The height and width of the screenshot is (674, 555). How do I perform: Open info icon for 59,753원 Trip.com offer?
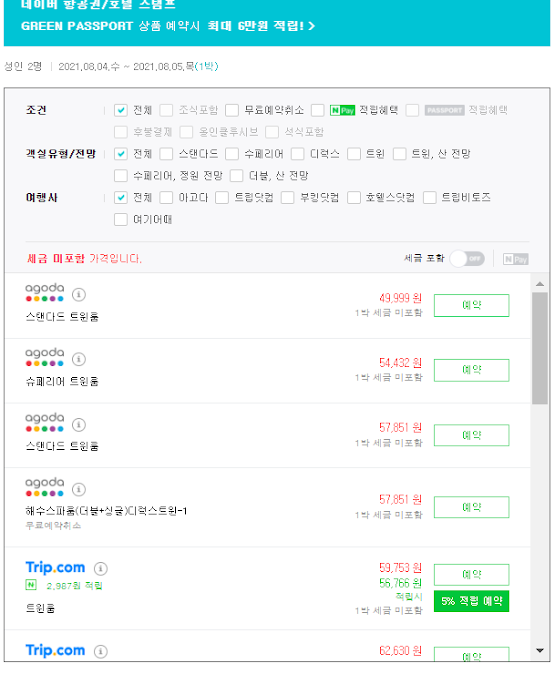point(101,569)
